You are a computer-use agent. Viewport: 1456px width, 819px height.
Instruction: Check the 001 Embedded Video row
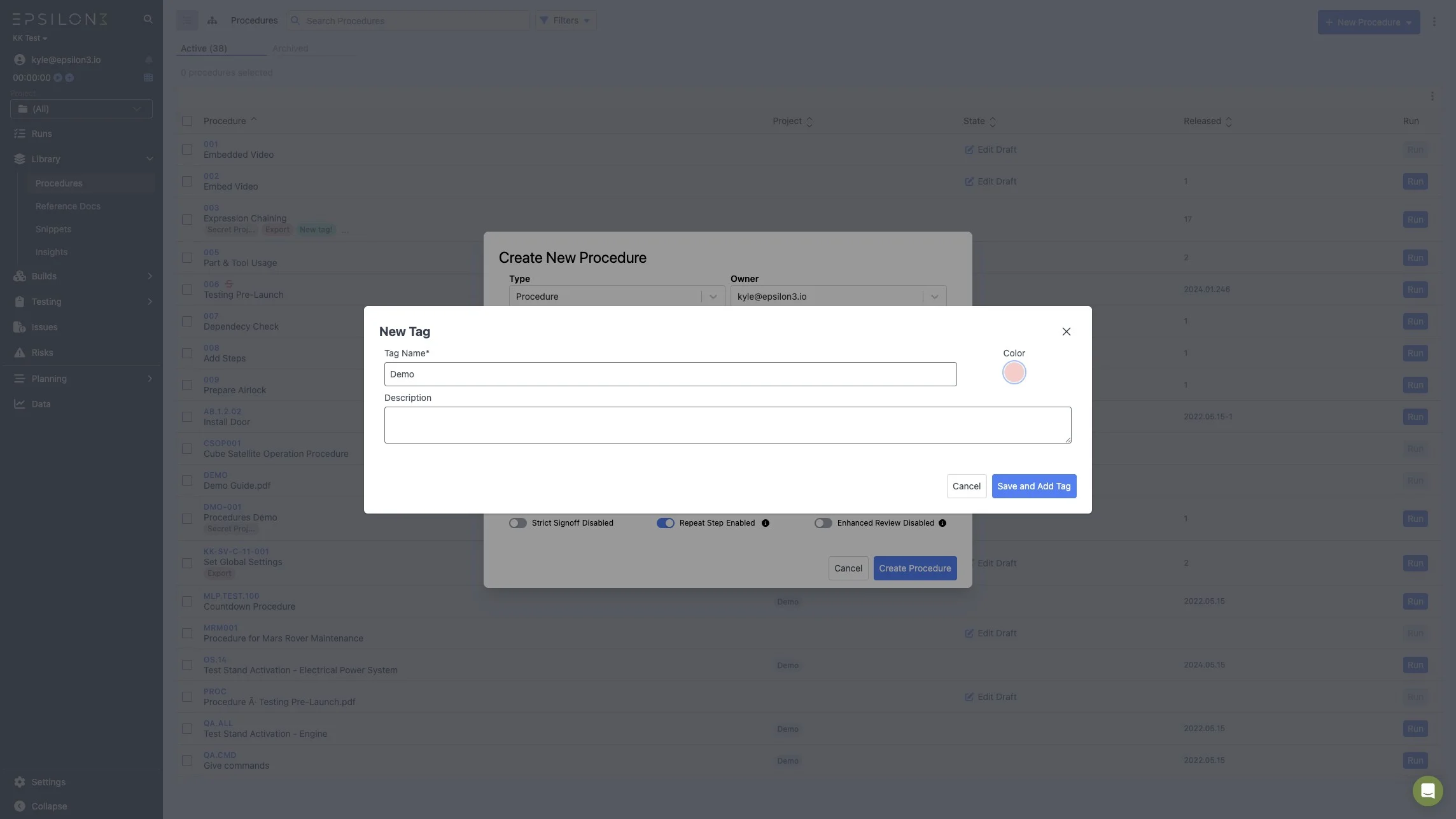coord(187,150)
